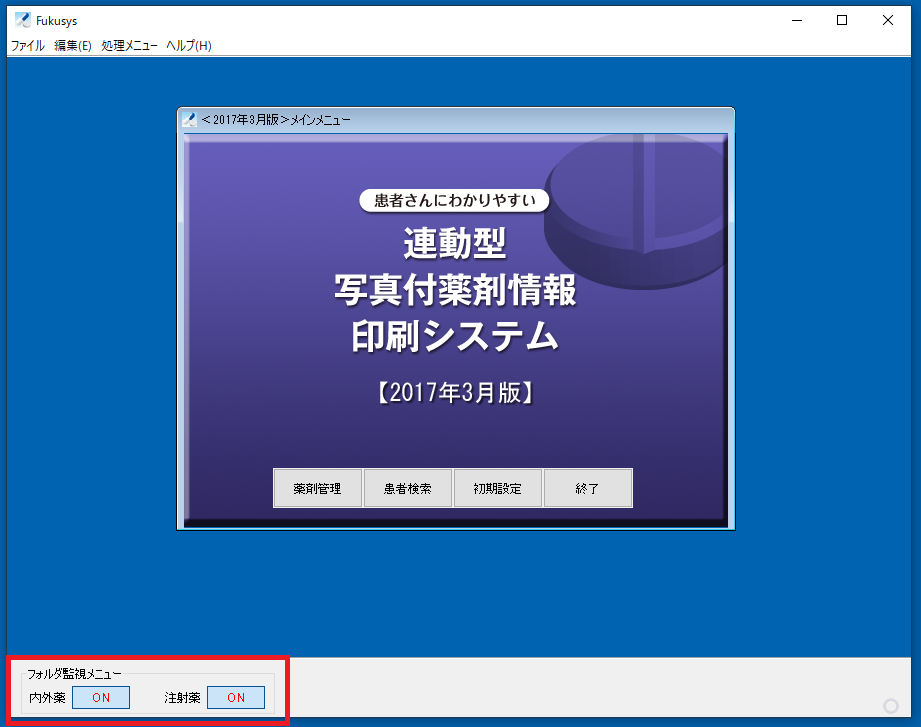921x727 pixels.
Task: Click the 患者検索 button
Action: point(408,488)
